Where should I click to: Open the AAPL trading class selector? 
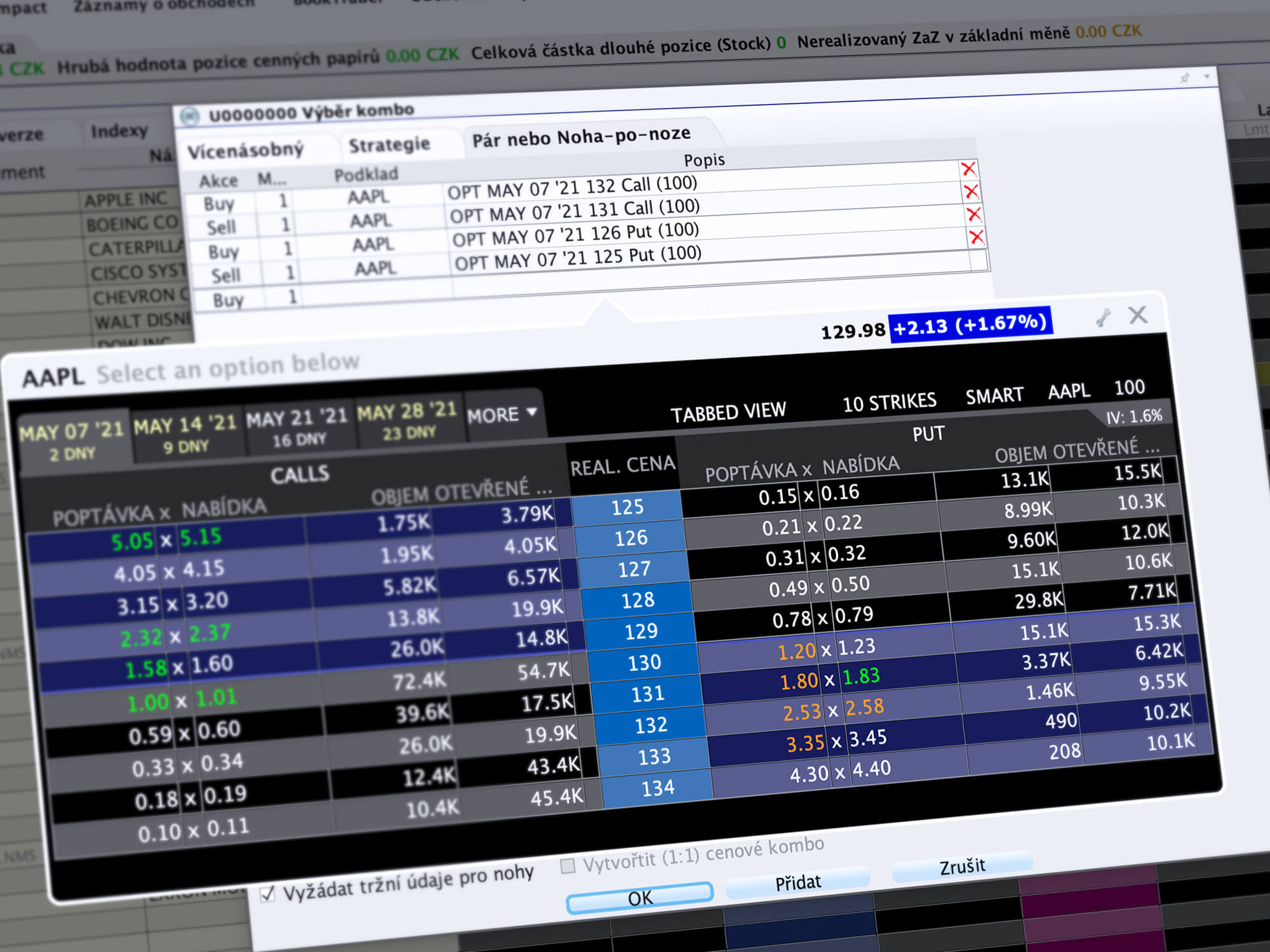click(x=1069, y=391)
